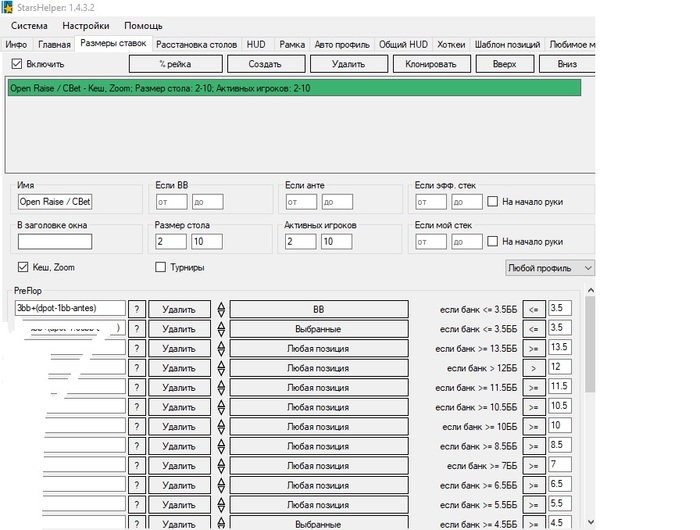
Task: Click the Создать button
Action: click(264, 64)
